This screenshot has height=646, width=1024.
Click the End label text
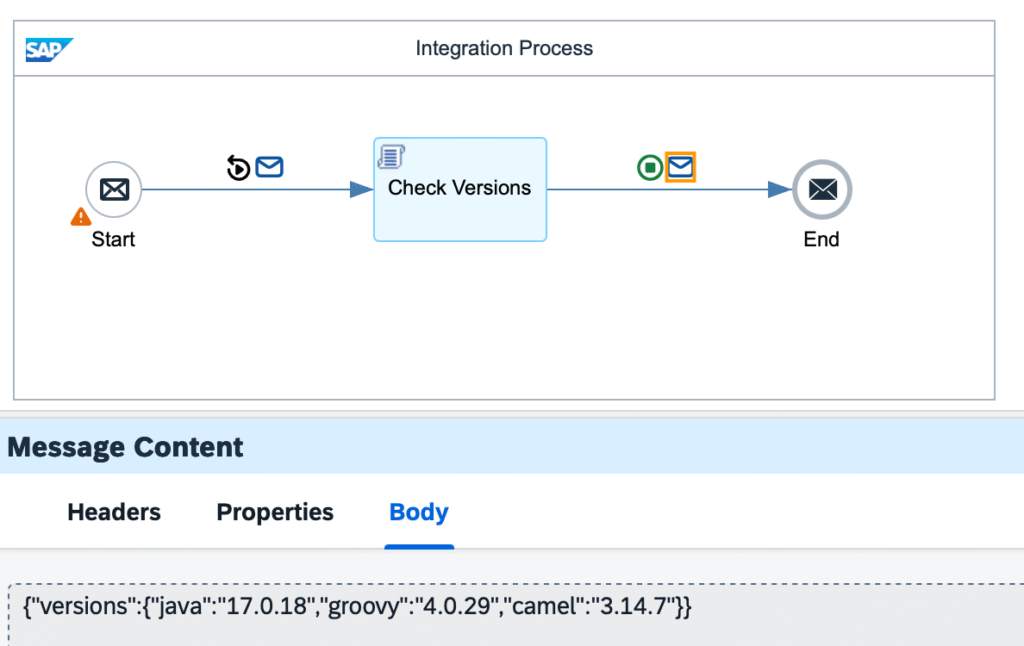point(822,240)
